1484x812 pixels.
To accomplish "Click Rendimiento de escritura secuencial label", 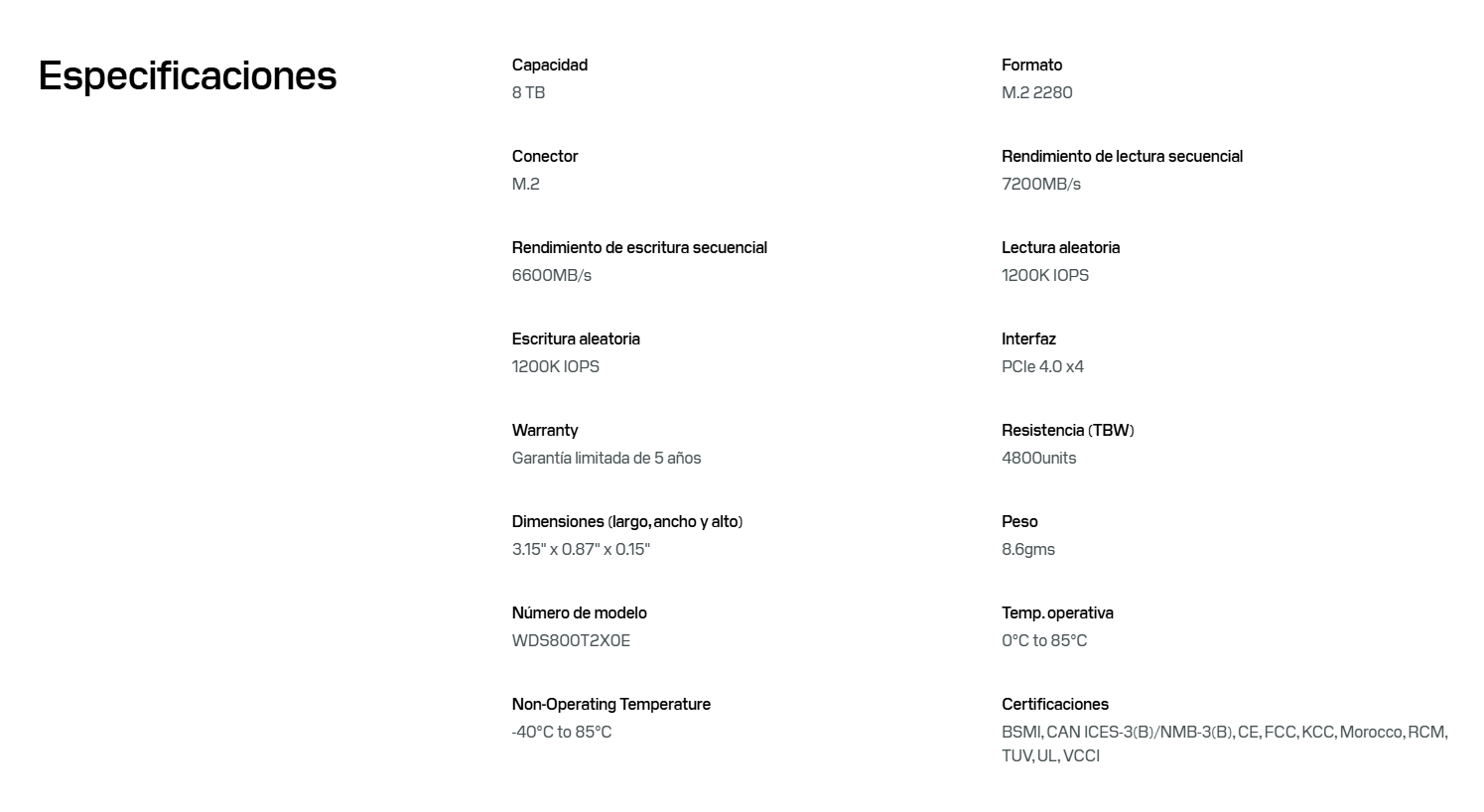I will point(639,247).
